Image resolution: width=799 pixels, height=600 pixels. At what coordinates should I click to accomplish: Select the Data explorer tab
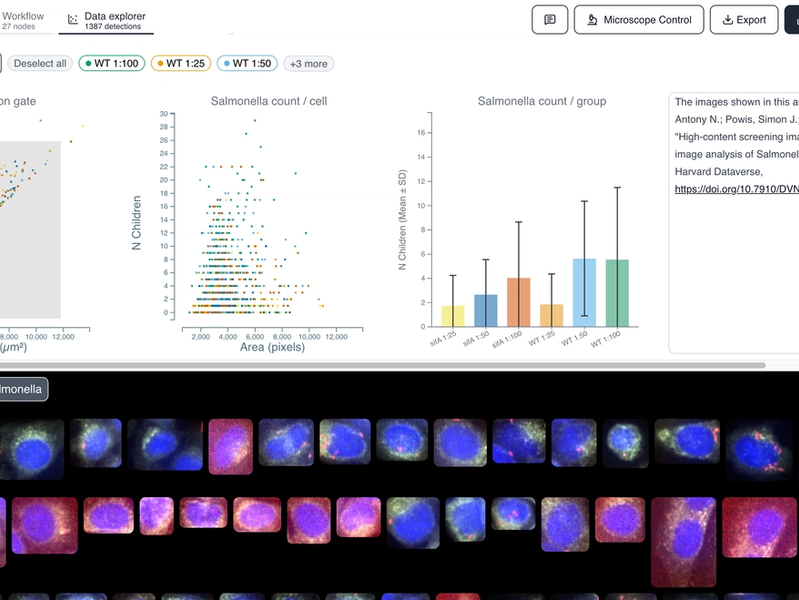(106, 20)
